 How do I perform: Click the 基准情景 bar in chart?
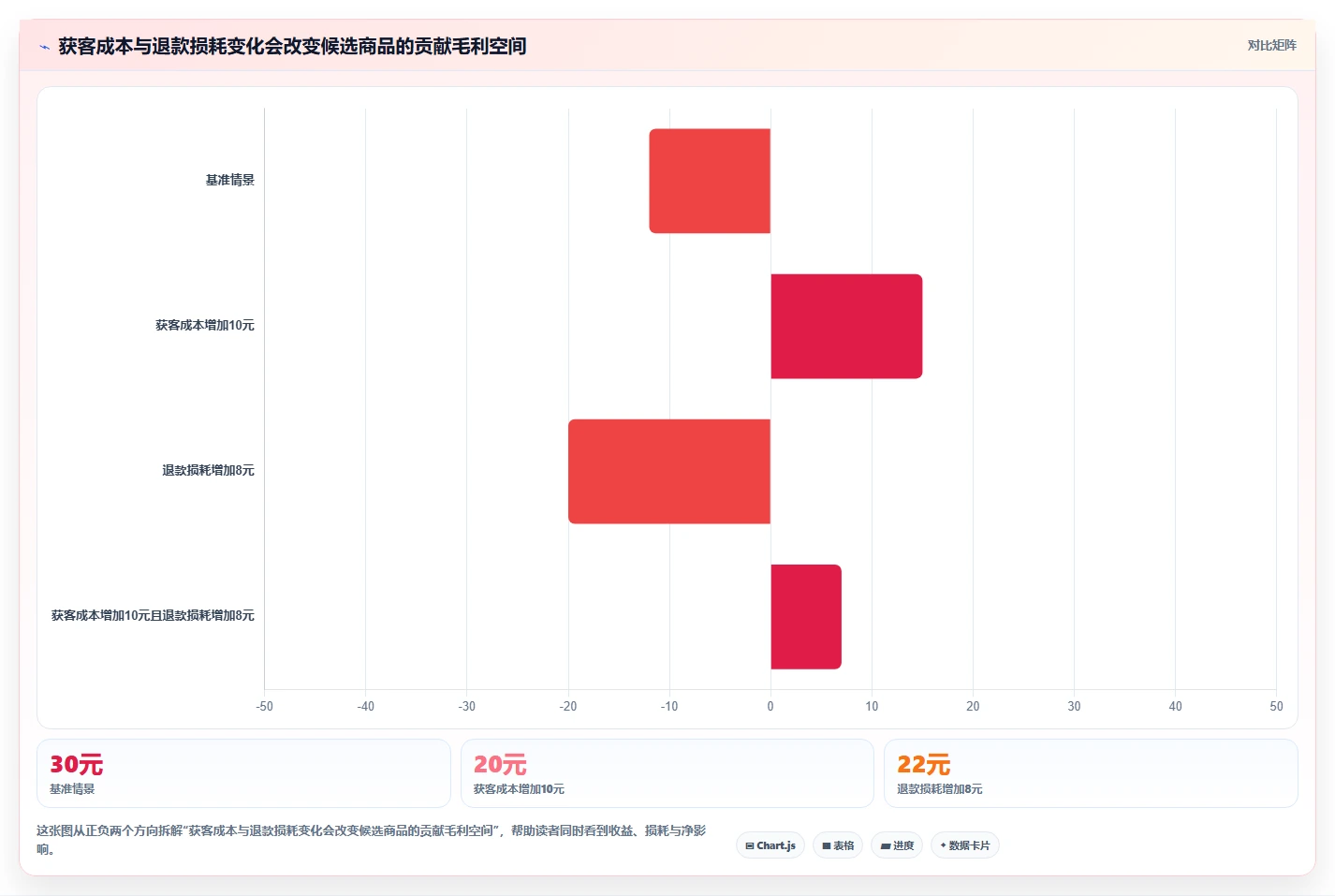click(710, 181)
